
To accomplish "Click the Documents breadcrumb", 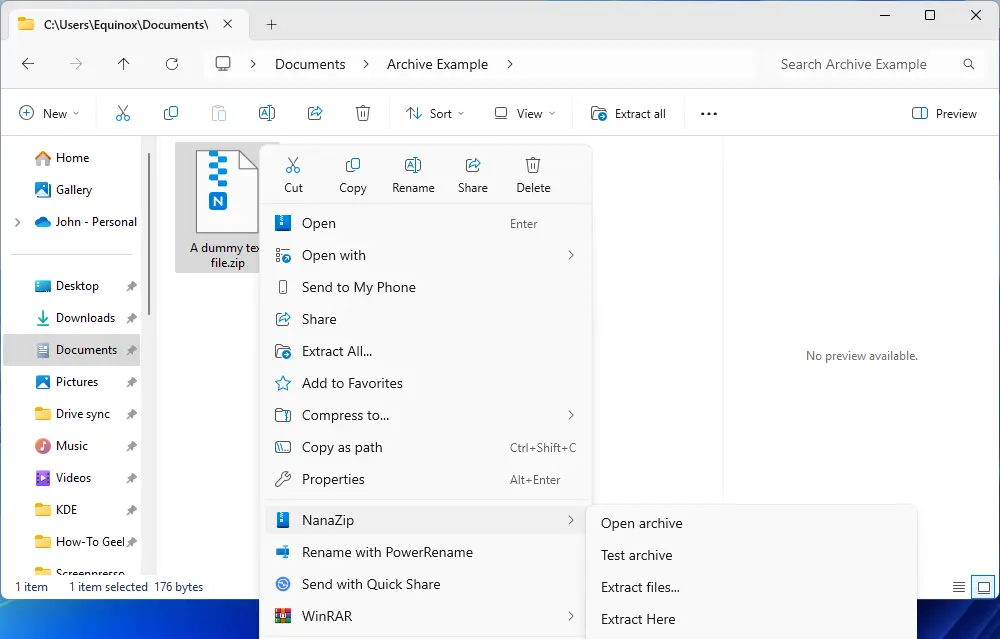I will pyautogui.click(x=310, y=64).
